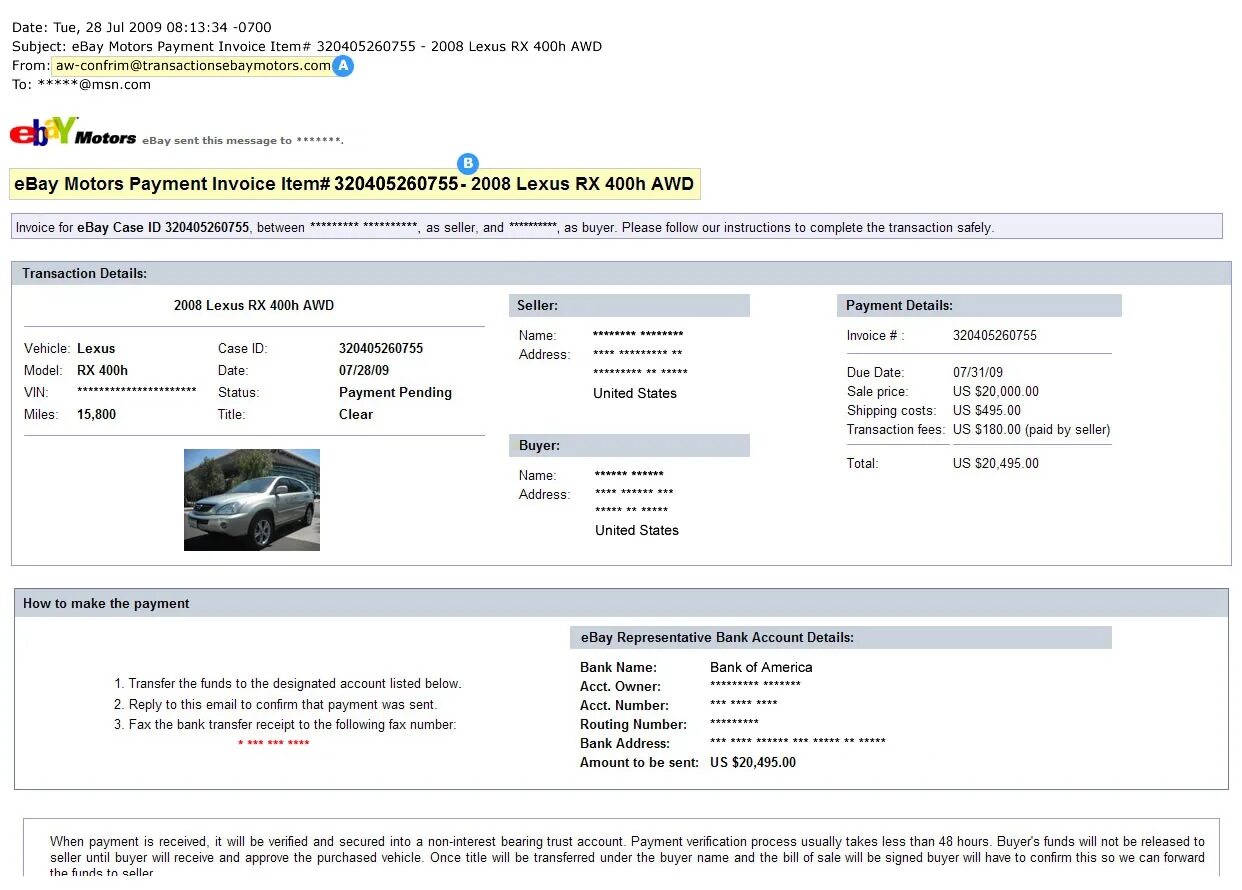Image resolution: width=1242 pixels, height=890 pixels.
Task: Click Case ID value 320405260755 in details
Action: pyautogui.click(x=381, y=349)
